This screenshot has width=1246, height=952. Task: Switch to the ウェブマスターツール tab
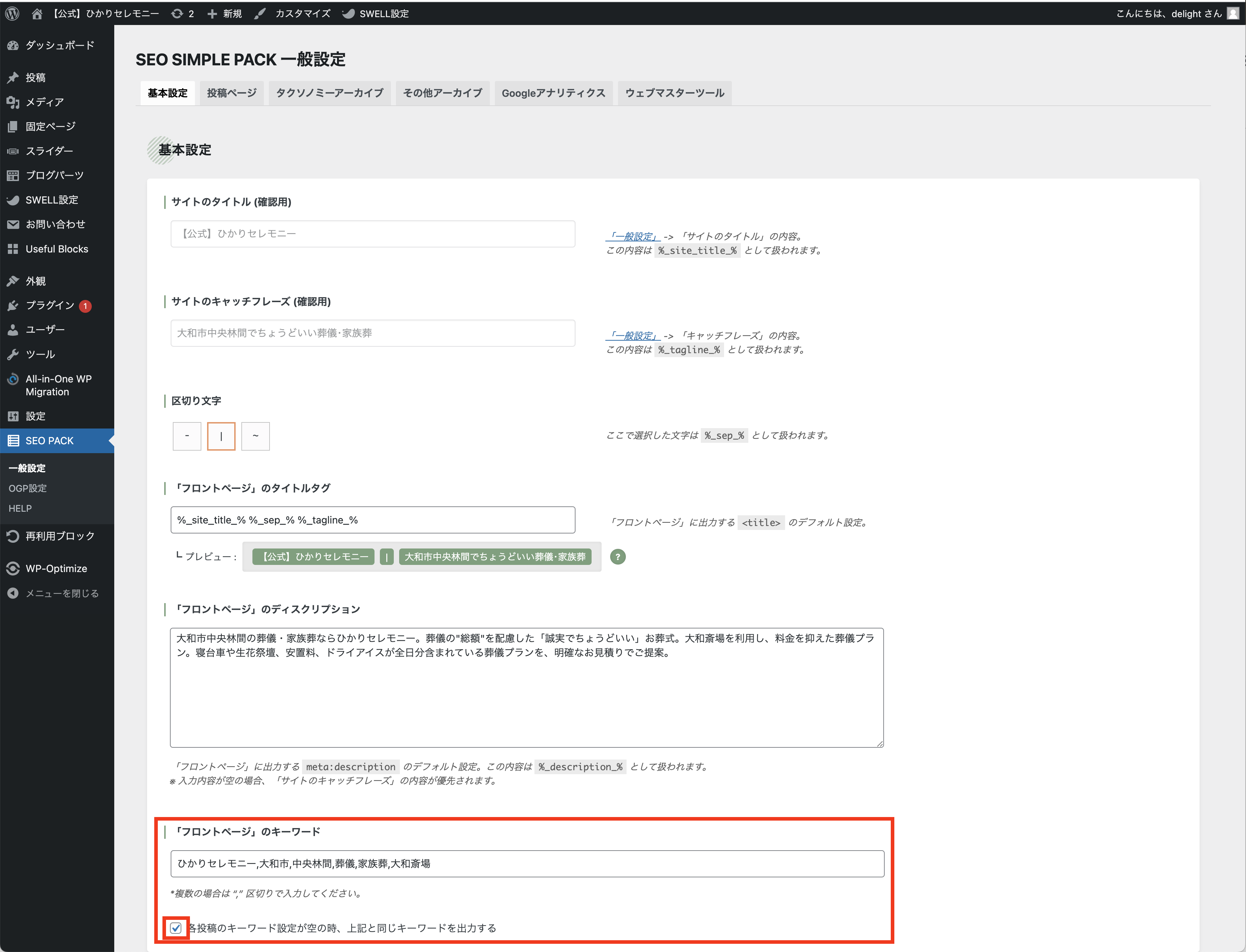click(x=675, y=93)
